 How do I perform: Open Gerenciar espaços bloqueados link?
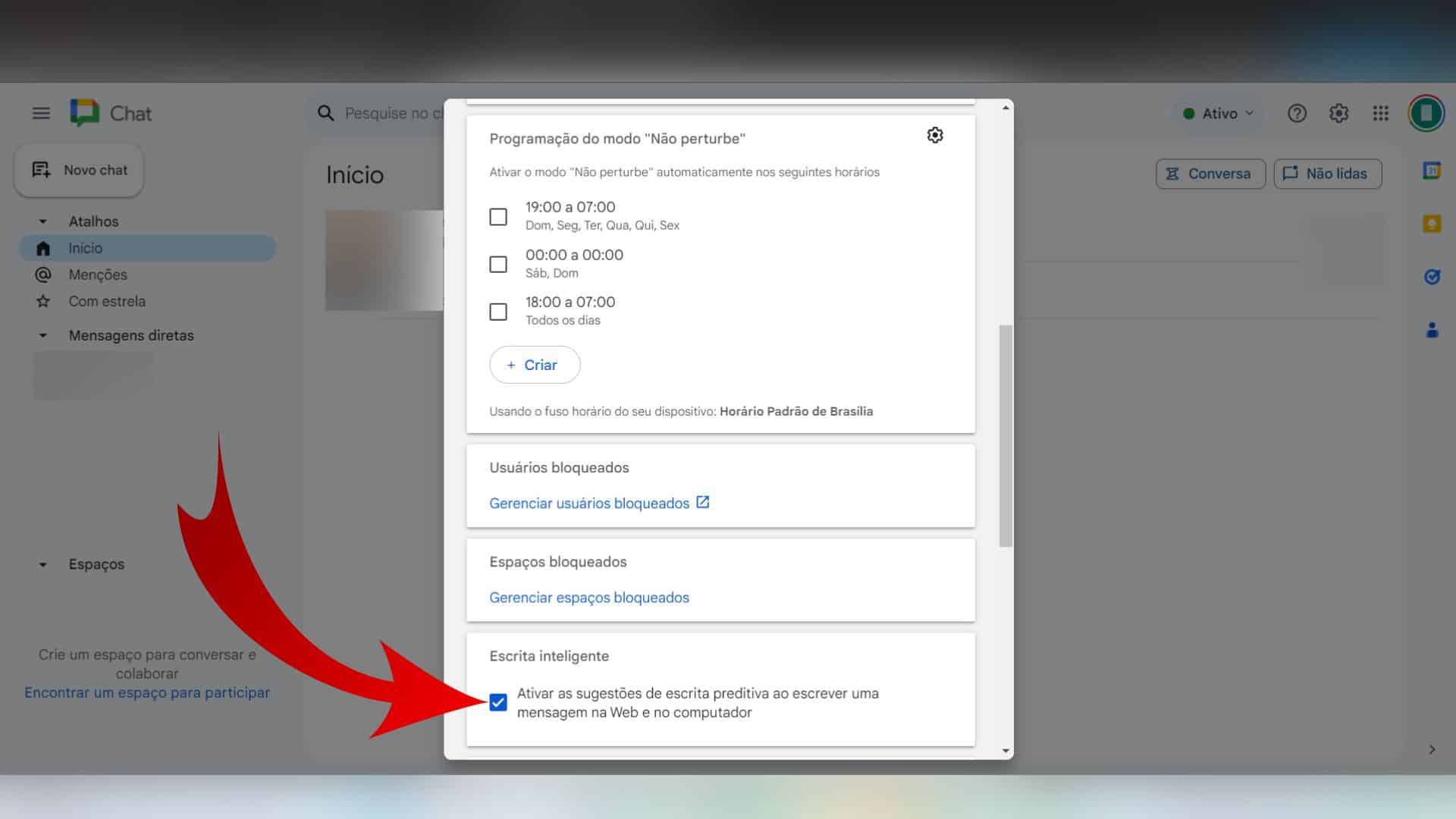click(589, 597)
